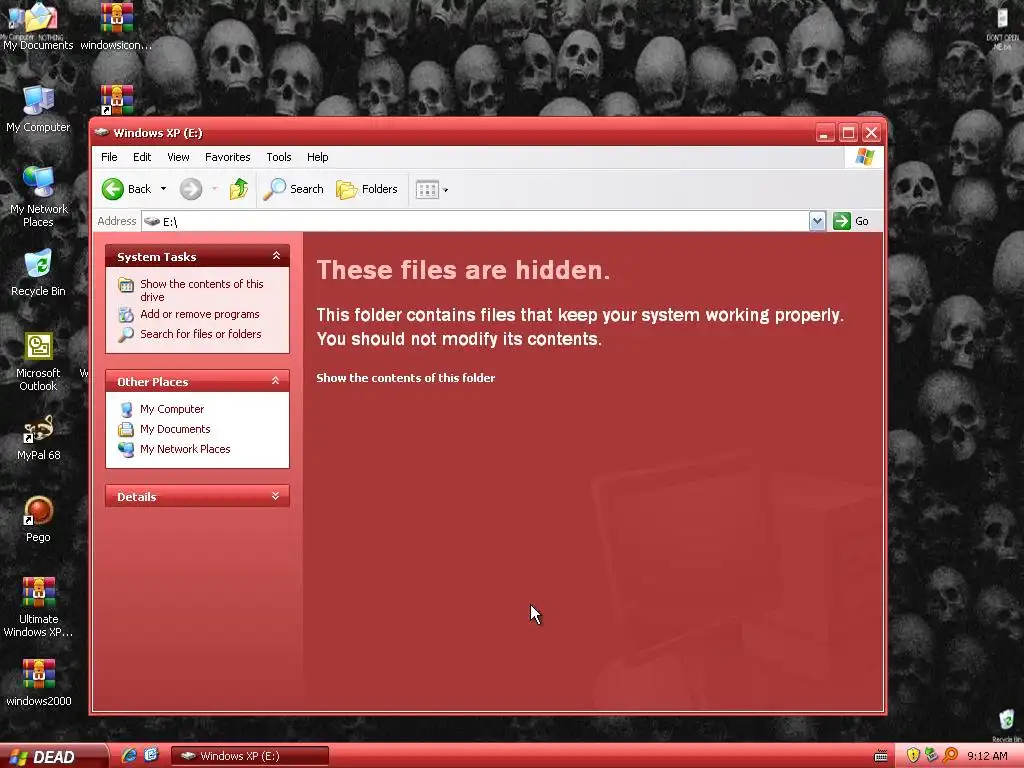Open the Edit menu
Image resolution: width=1024 pixels, height=768 pixels.
point(142,157)
